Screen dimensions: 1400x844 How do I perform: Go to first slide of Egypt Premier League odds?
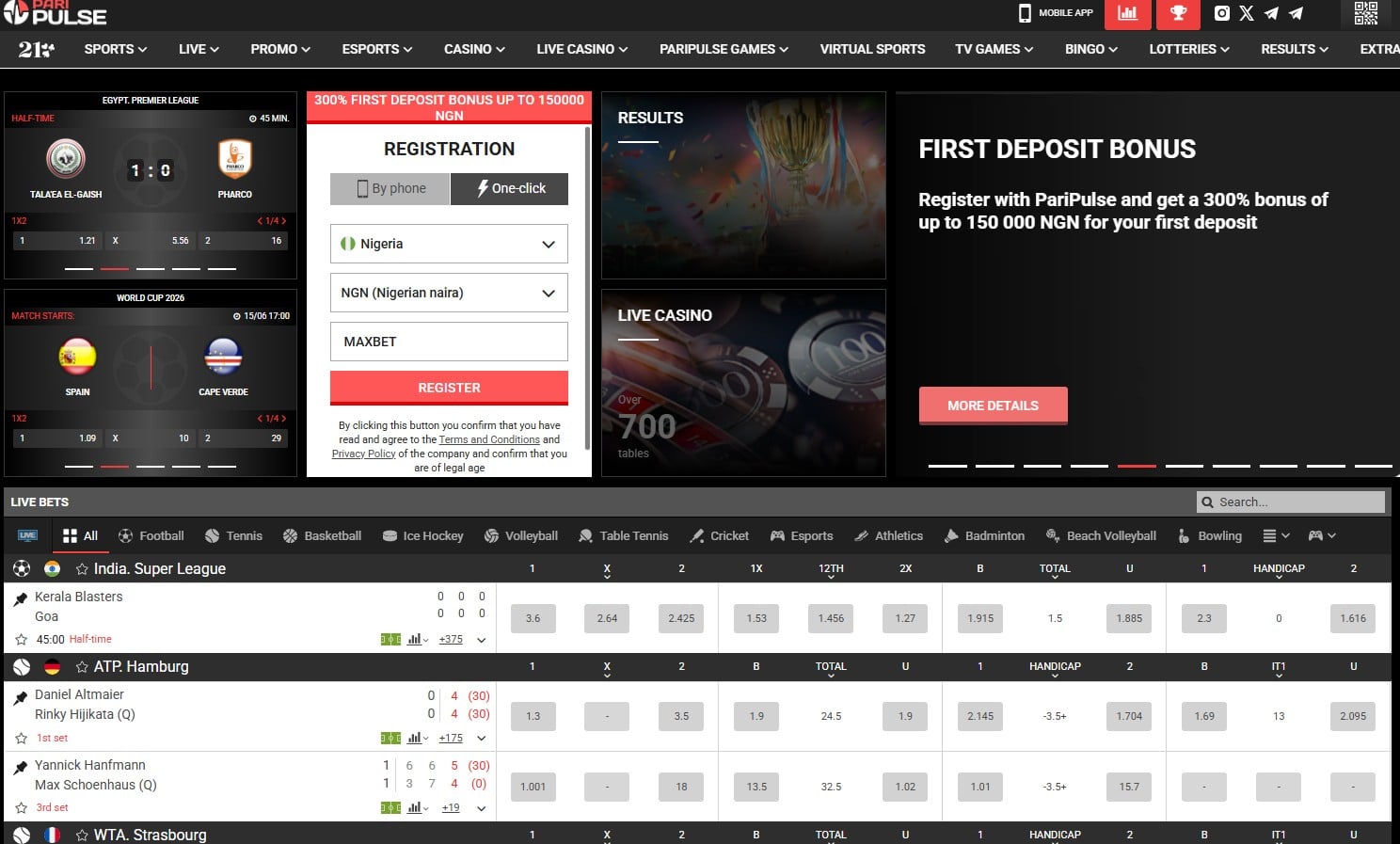click(x=79, y=268)
